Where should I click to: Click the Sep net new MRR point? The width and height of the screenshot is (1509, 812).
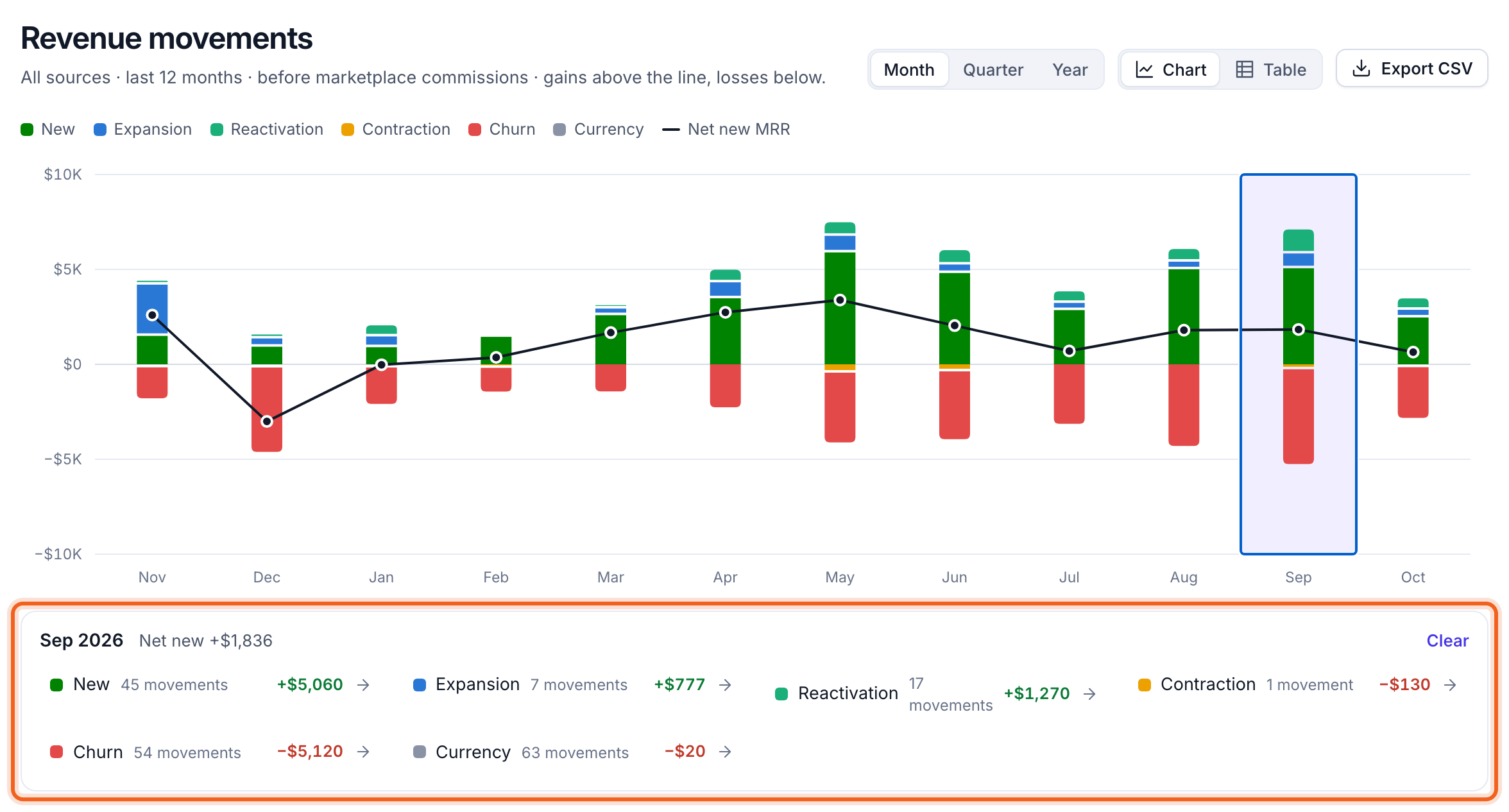[1299, 330]
